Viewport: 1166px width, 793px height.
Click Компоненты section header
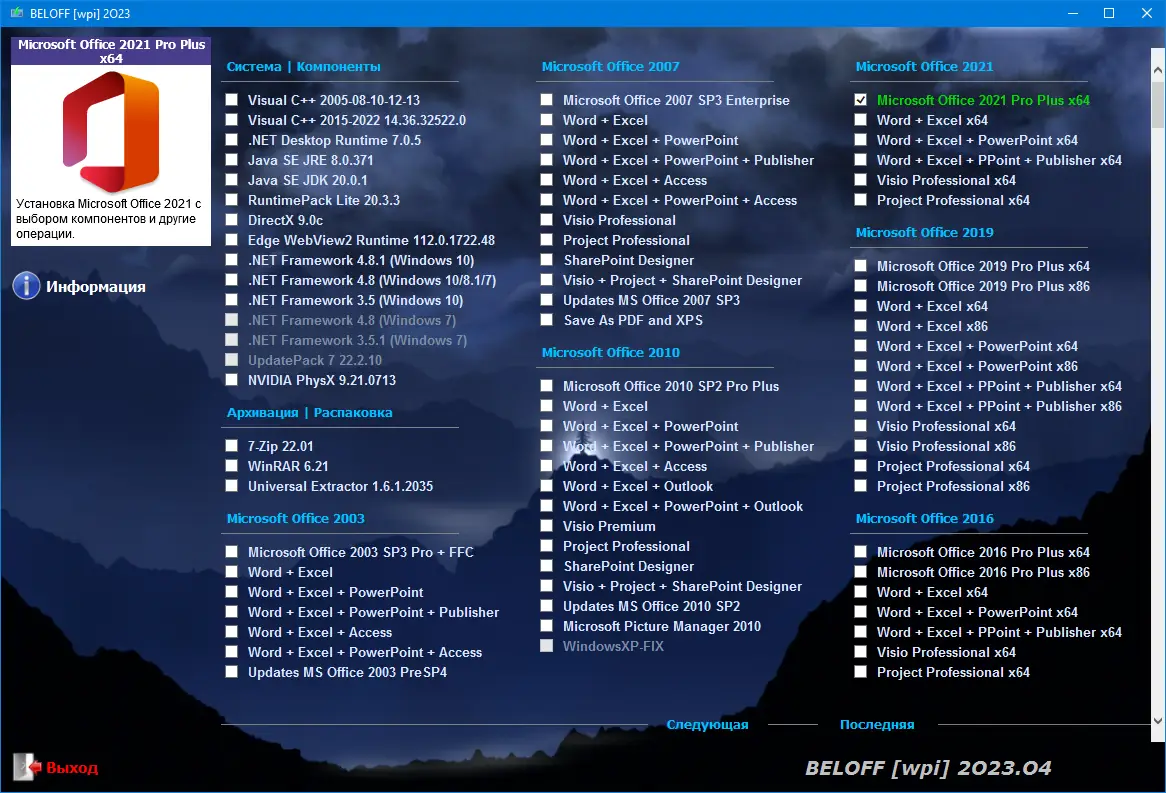click(x=338, y=66)
